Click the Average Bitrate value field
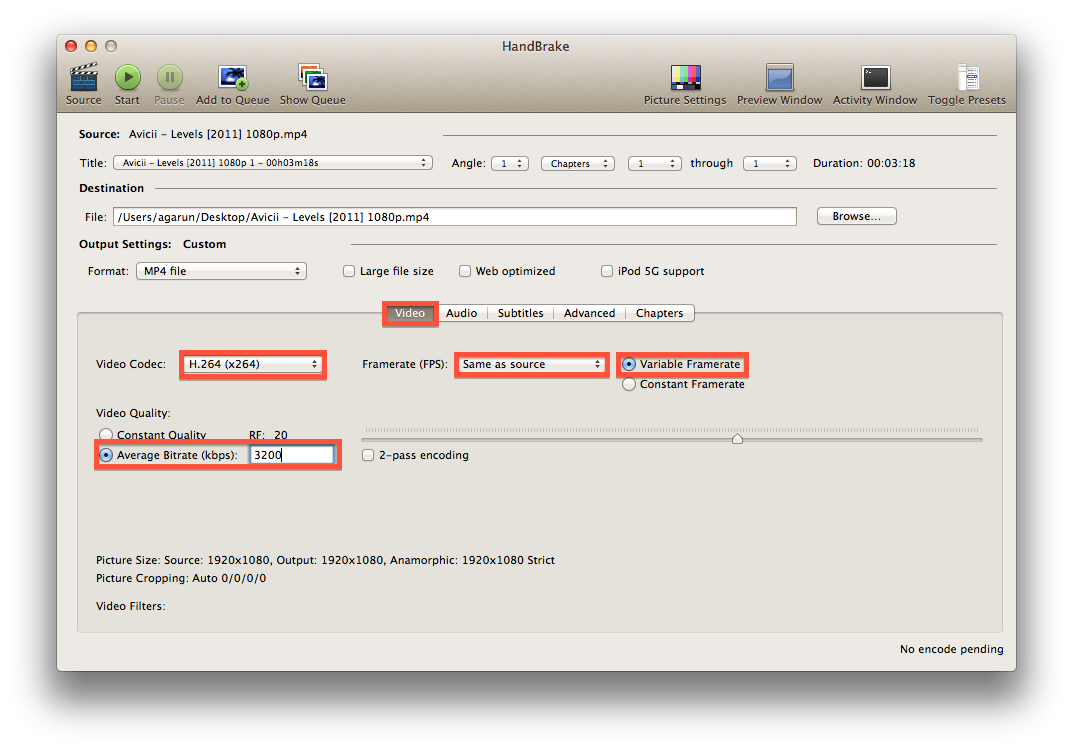 tap(292, 455)
